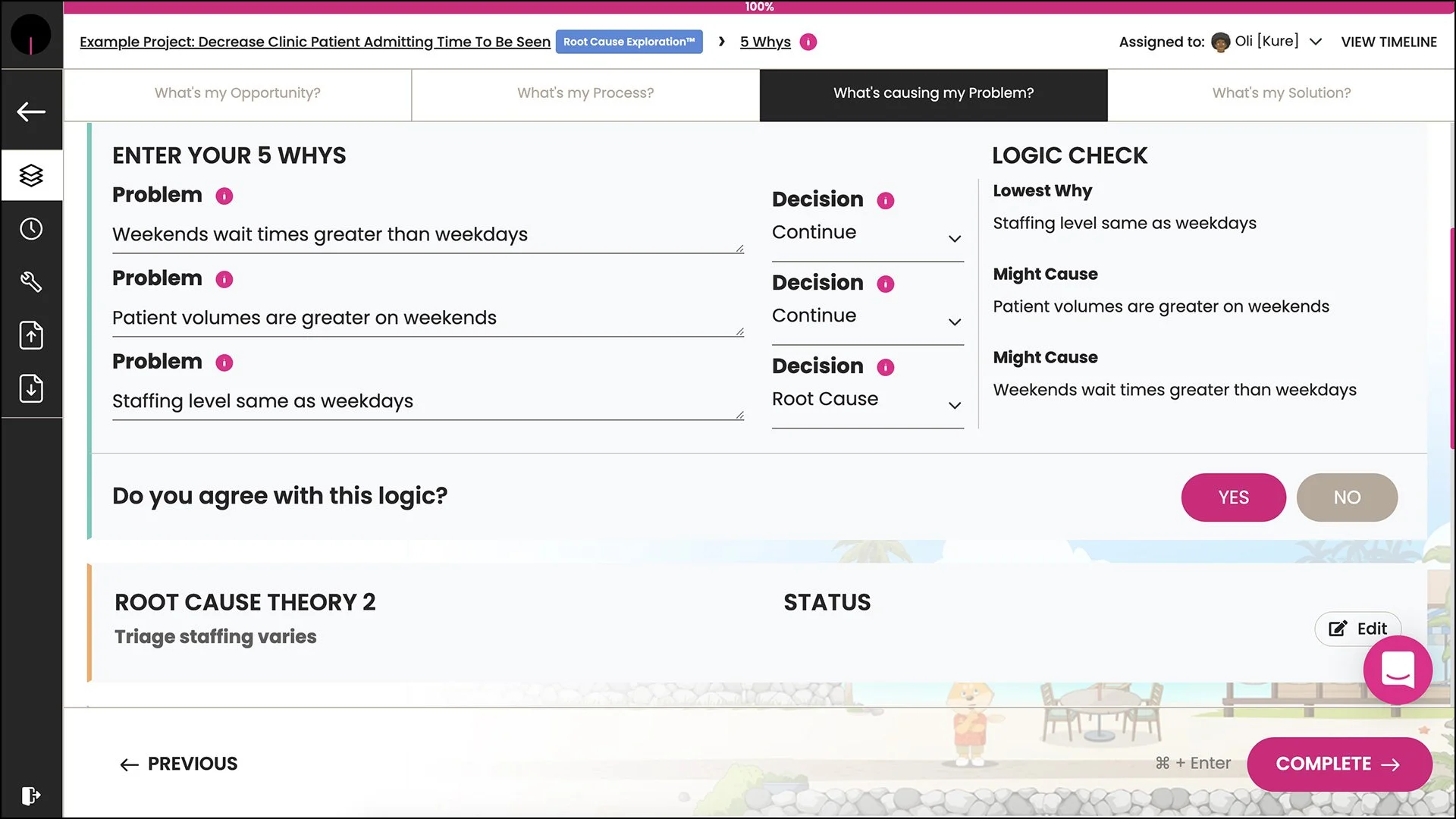The height and width of the screenshot is (819, 1456).
Task: Open the layers stack sidebar icon
Action: (x=31, y=175)
